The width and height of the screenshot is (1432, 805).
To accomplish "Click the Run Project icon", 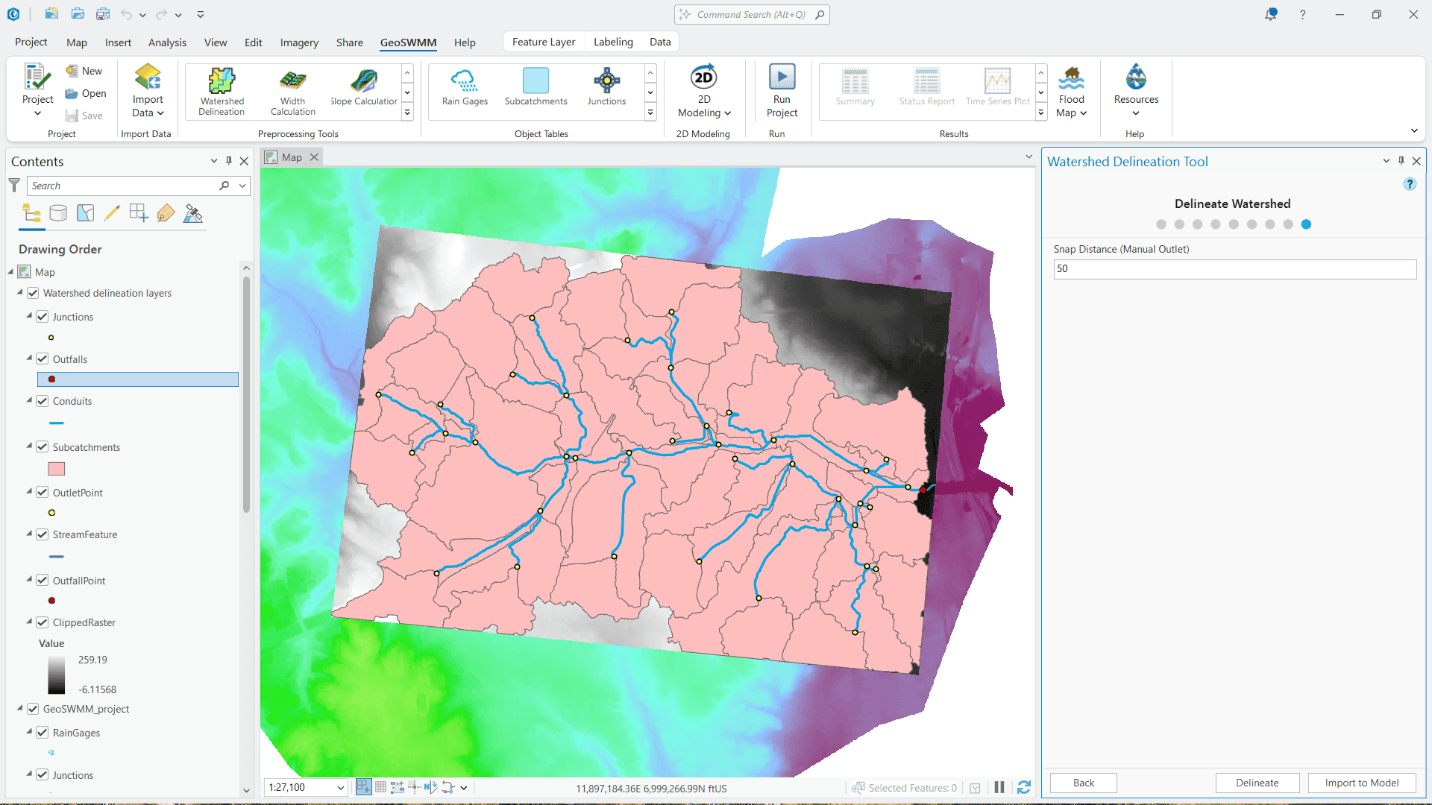I will tap(781, 88).
